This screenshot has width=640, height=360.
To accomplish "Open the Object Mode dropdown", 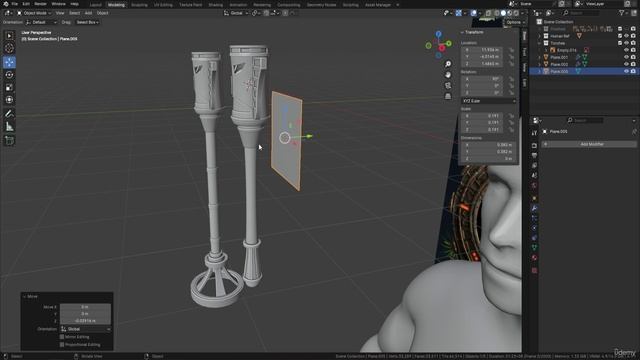I will [x=34, y=13].
